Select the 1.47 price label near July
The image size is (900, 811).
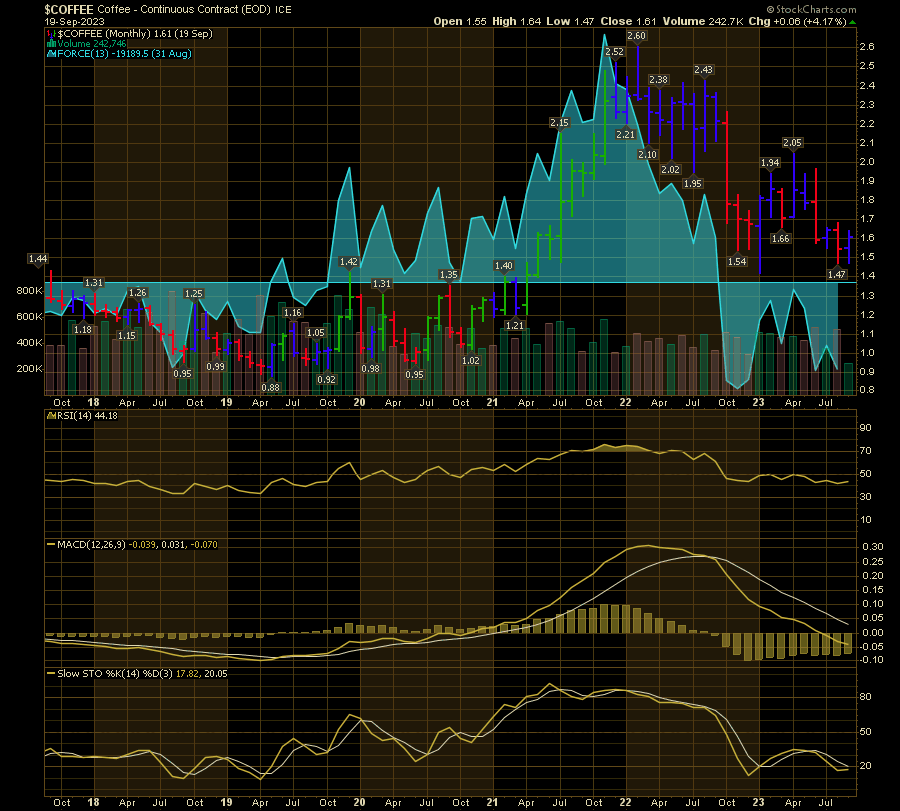pos(837,274)
